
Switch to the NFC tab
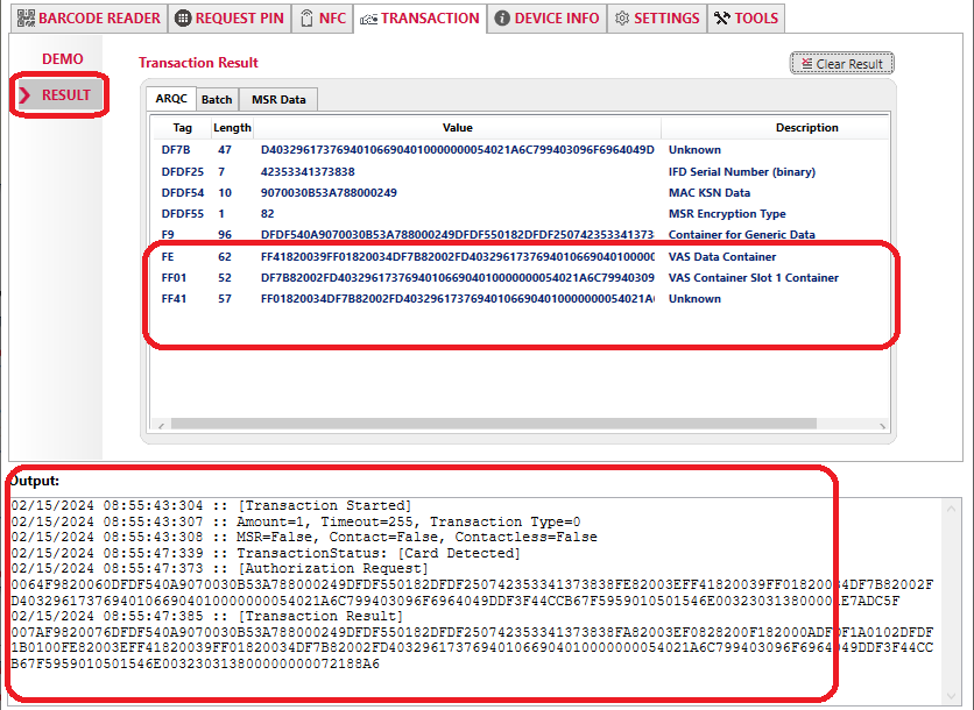[x=322, y=19]
